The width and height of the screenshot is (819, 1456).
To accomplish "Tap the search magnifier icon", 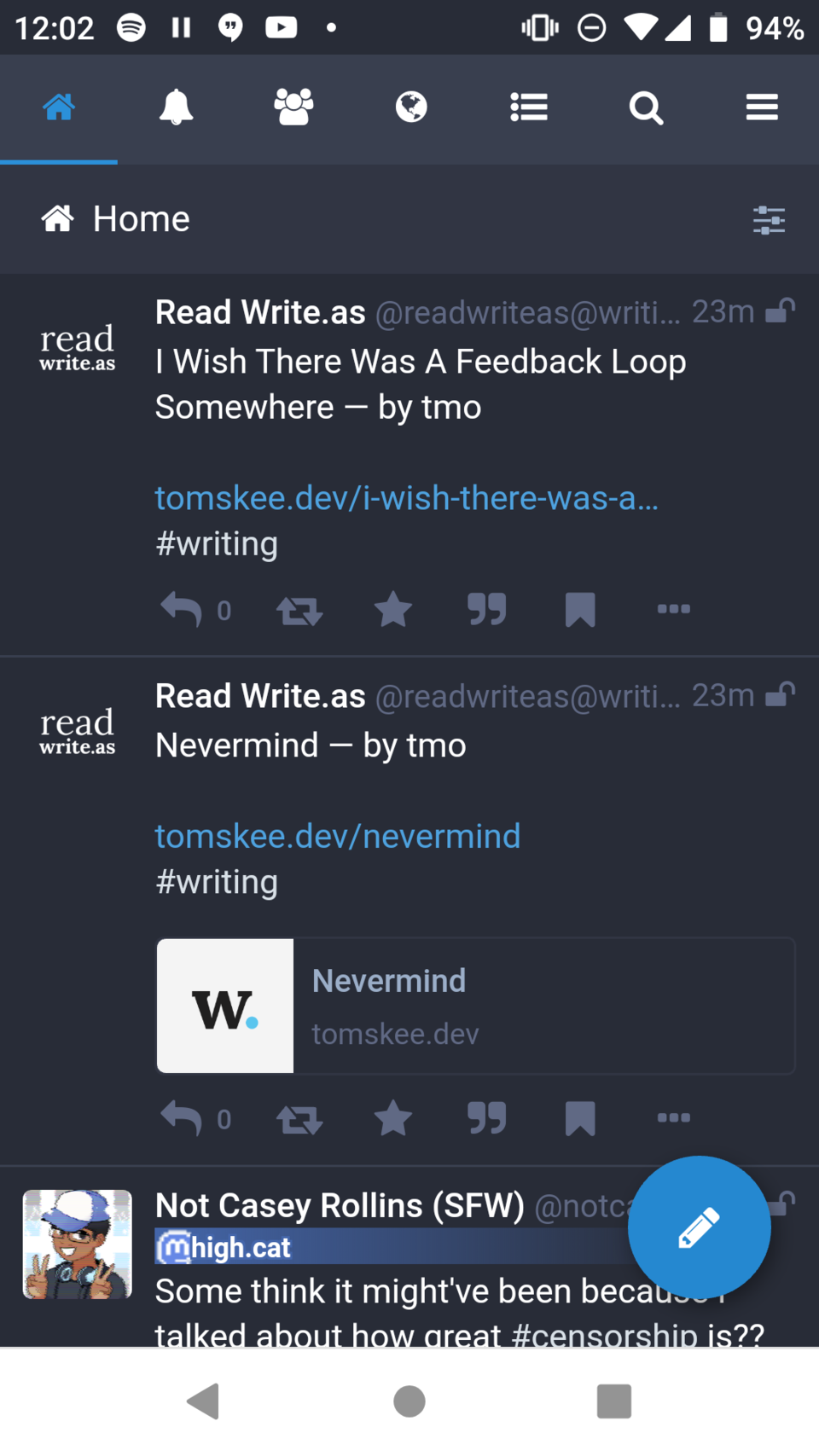I will click(x=646, y=108).
